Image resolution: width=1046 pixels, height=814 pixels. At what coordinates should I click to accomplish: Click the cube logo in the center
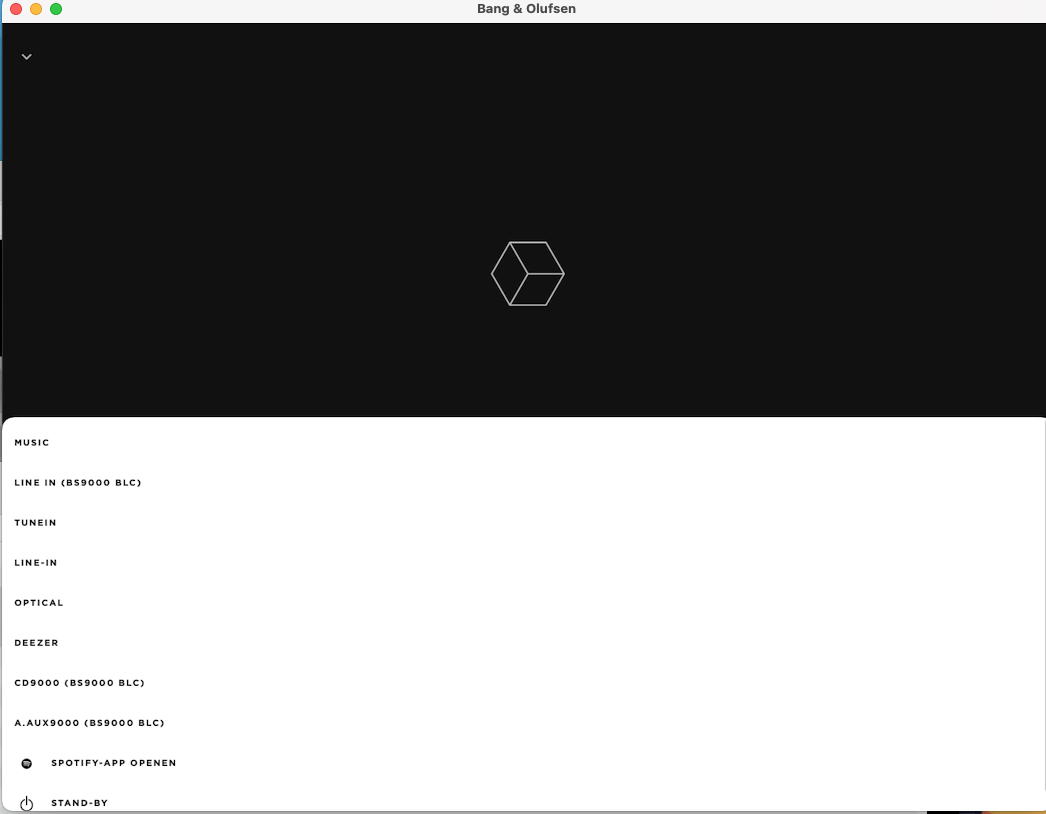click(x=528, y=273)
